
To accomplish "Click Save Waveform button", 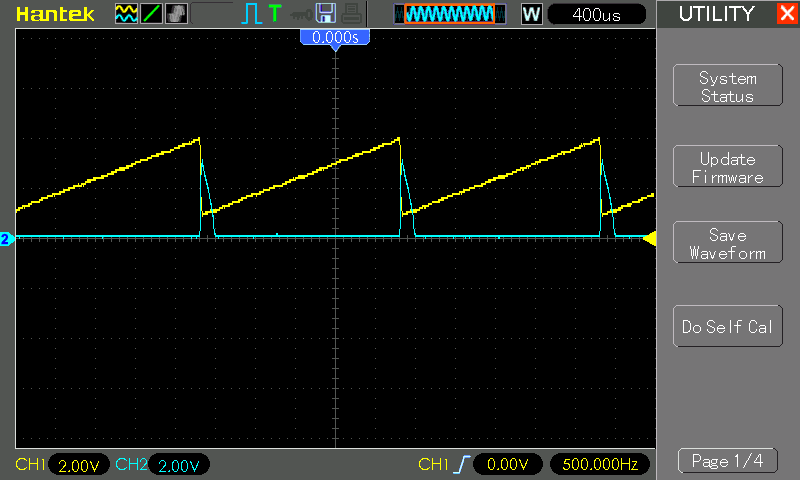I will [x=728, y=242].
